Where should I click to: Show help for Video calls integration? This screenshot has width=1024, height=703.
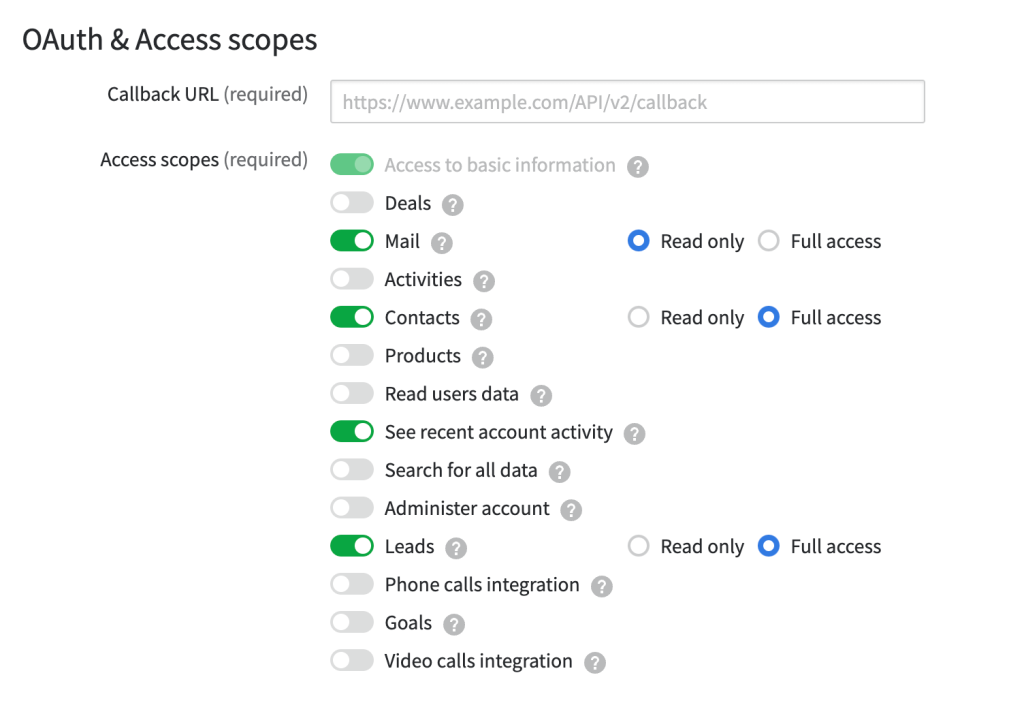click(595, 662)
